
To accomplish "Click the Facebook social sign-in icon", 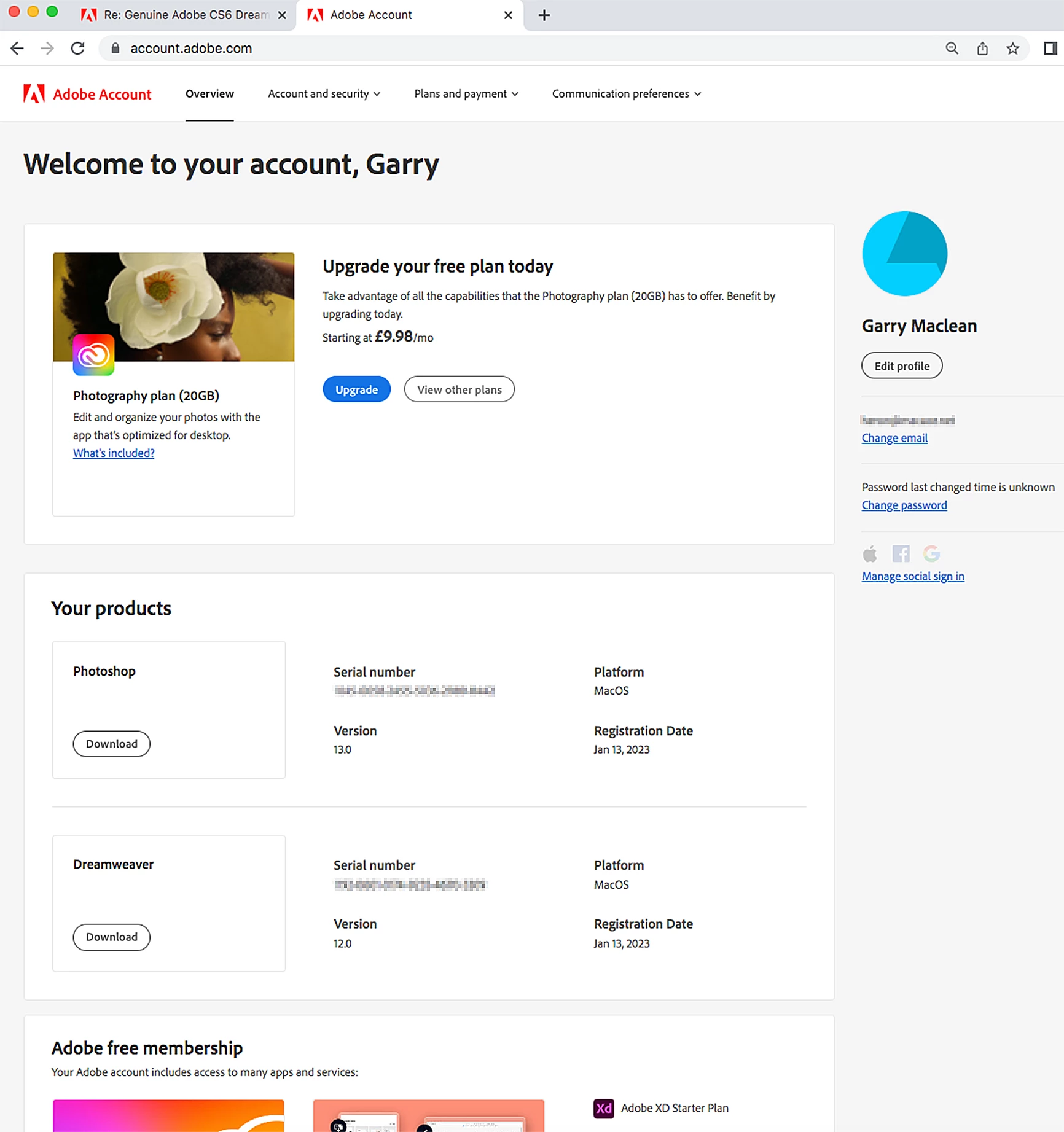I will tap(901, 554).
